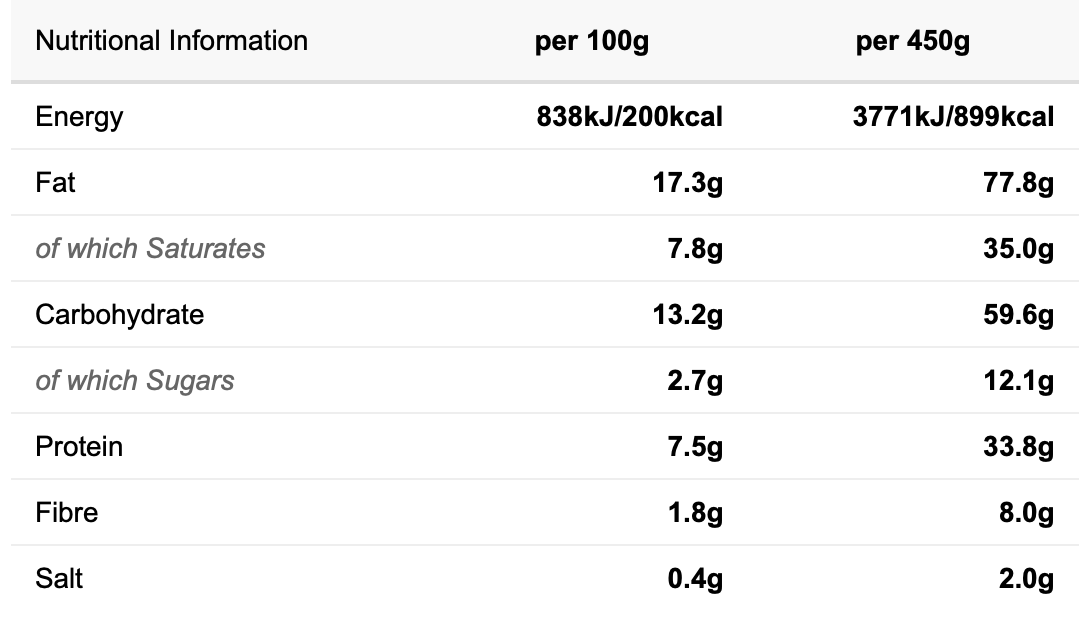
Task: Select the Fat row label
Action: pyautogui.click(x=55, y=182)
